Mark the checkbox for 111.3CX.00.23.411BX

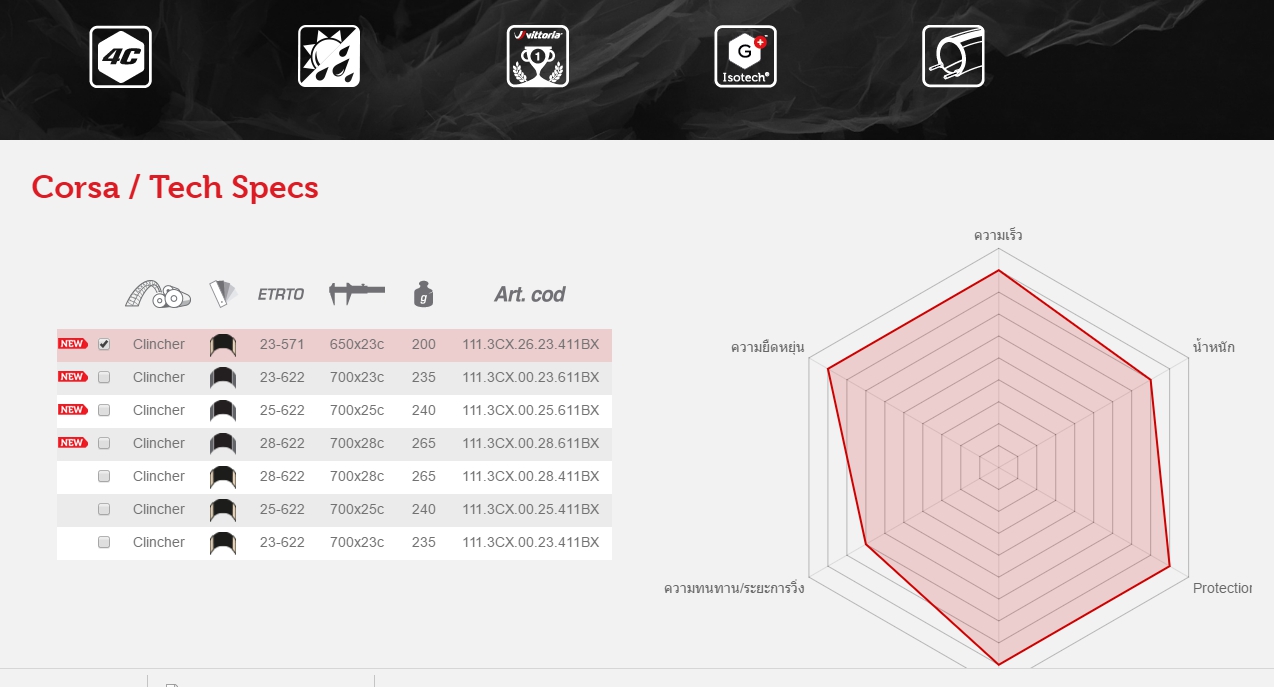coord(104,542)
